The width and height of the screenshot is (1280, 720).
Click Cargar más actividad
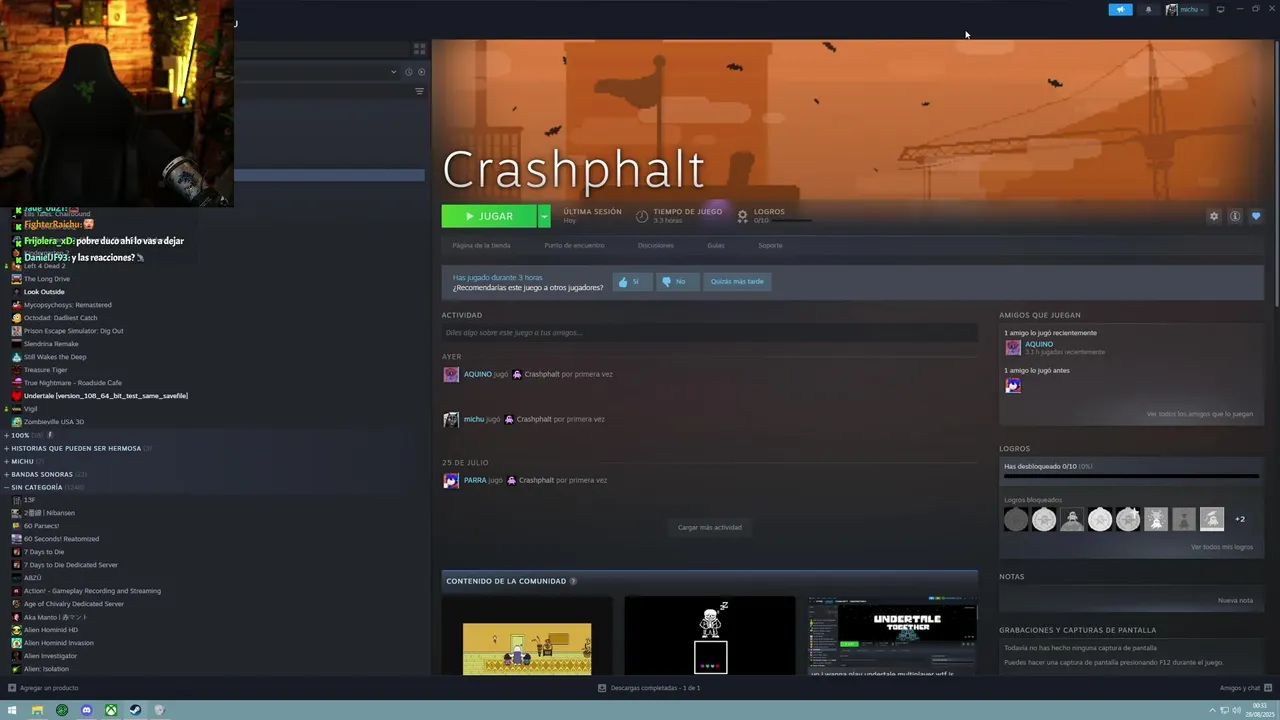710,527
